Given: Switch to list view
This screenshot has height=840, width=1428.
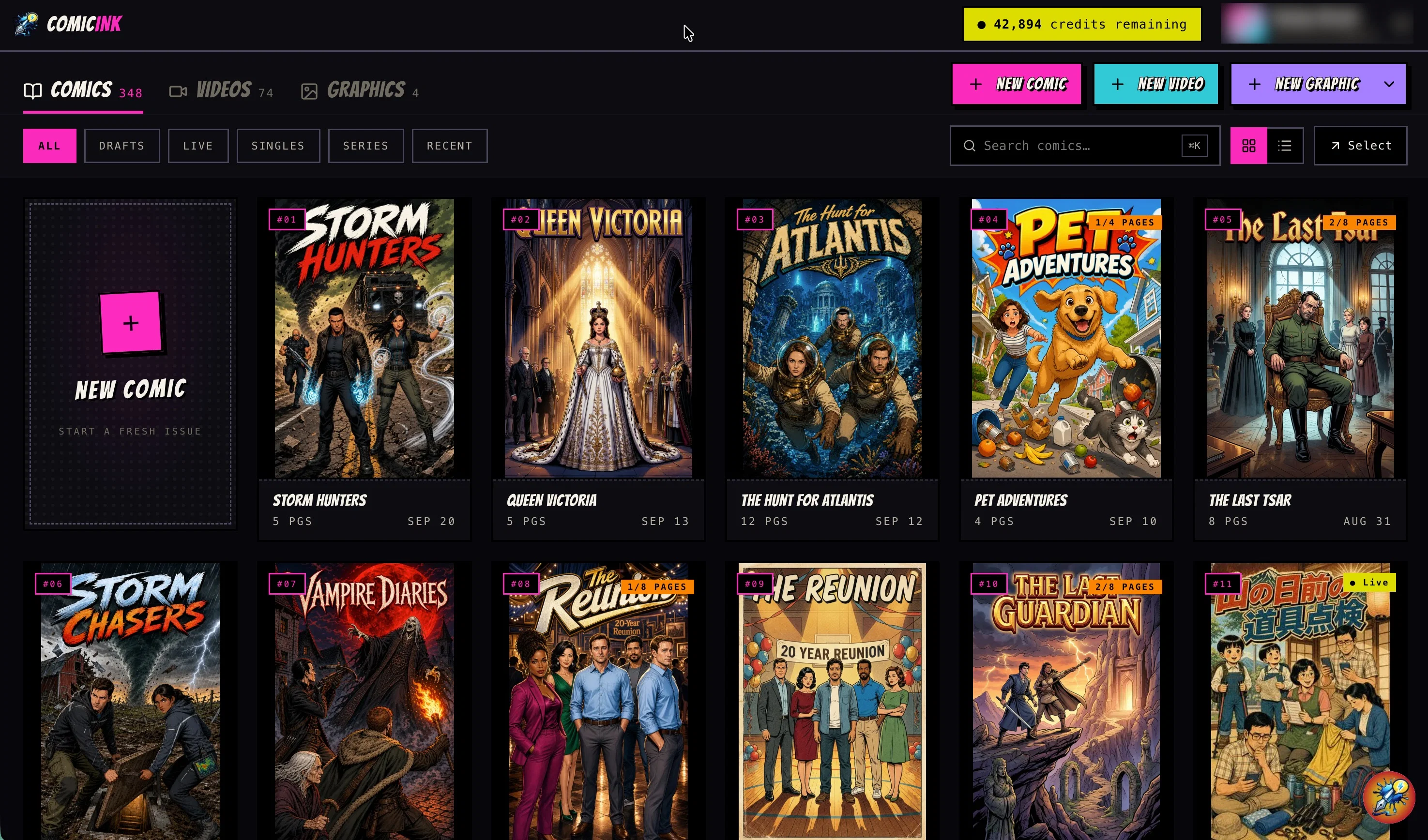Looking at the screenshot, I should pos(1285,146).
